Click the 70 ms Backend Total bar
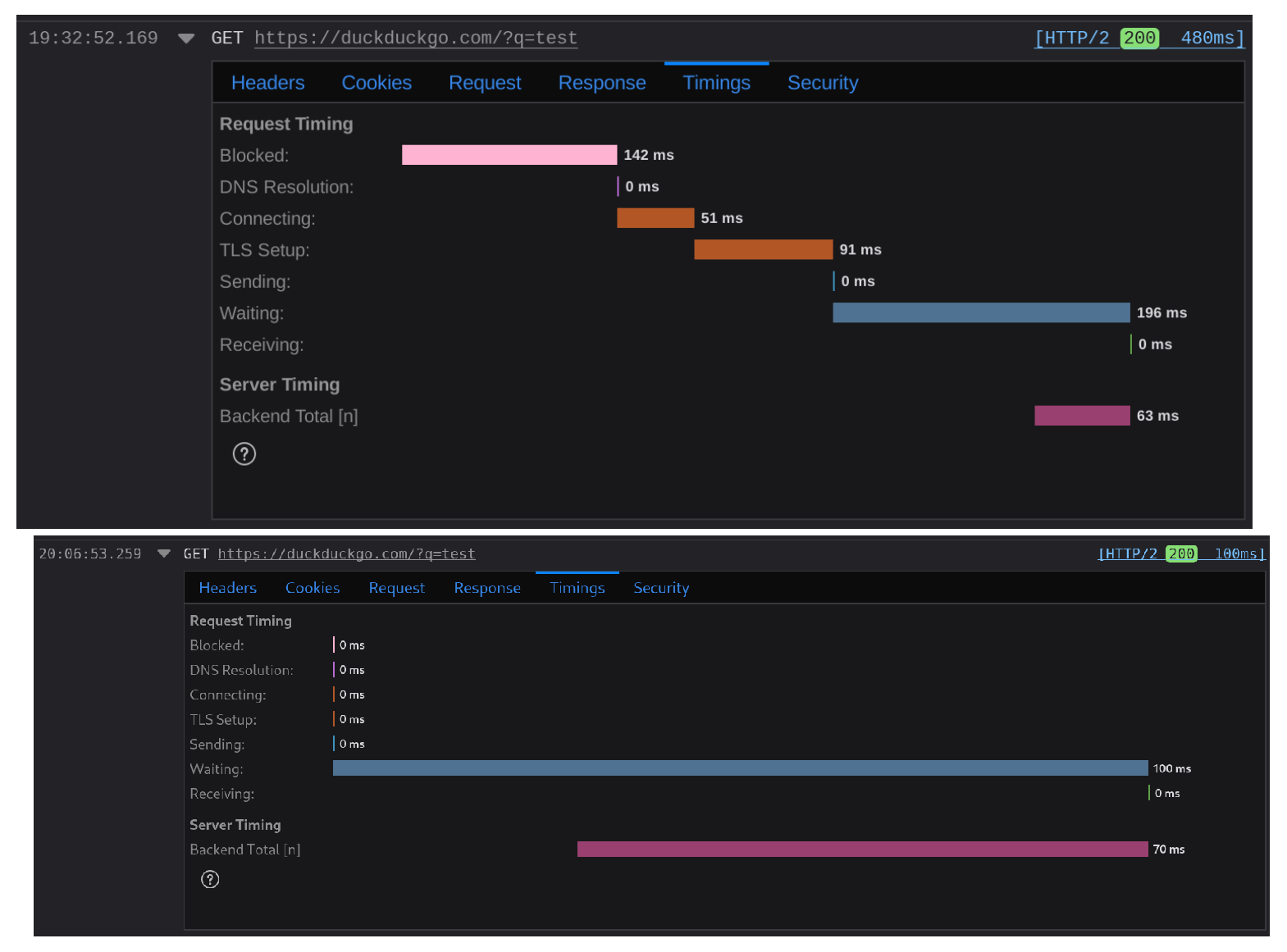 [861, 849]
